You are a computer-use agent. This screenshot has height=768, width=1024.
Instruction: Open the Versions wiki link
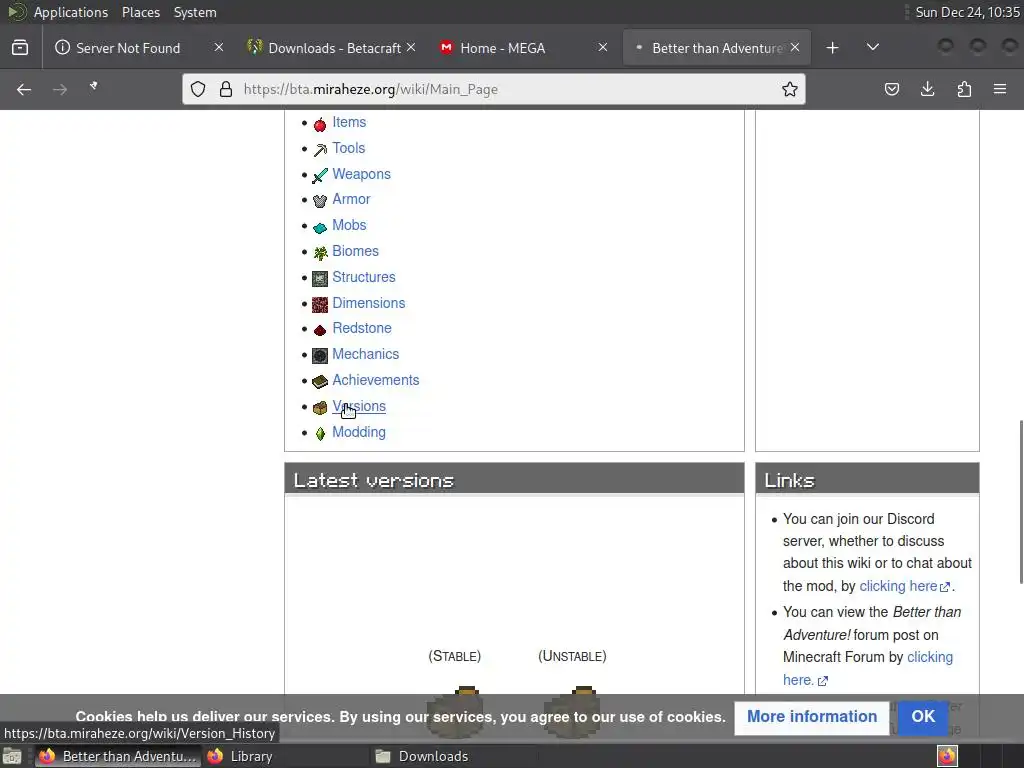[x=359, y=406]
